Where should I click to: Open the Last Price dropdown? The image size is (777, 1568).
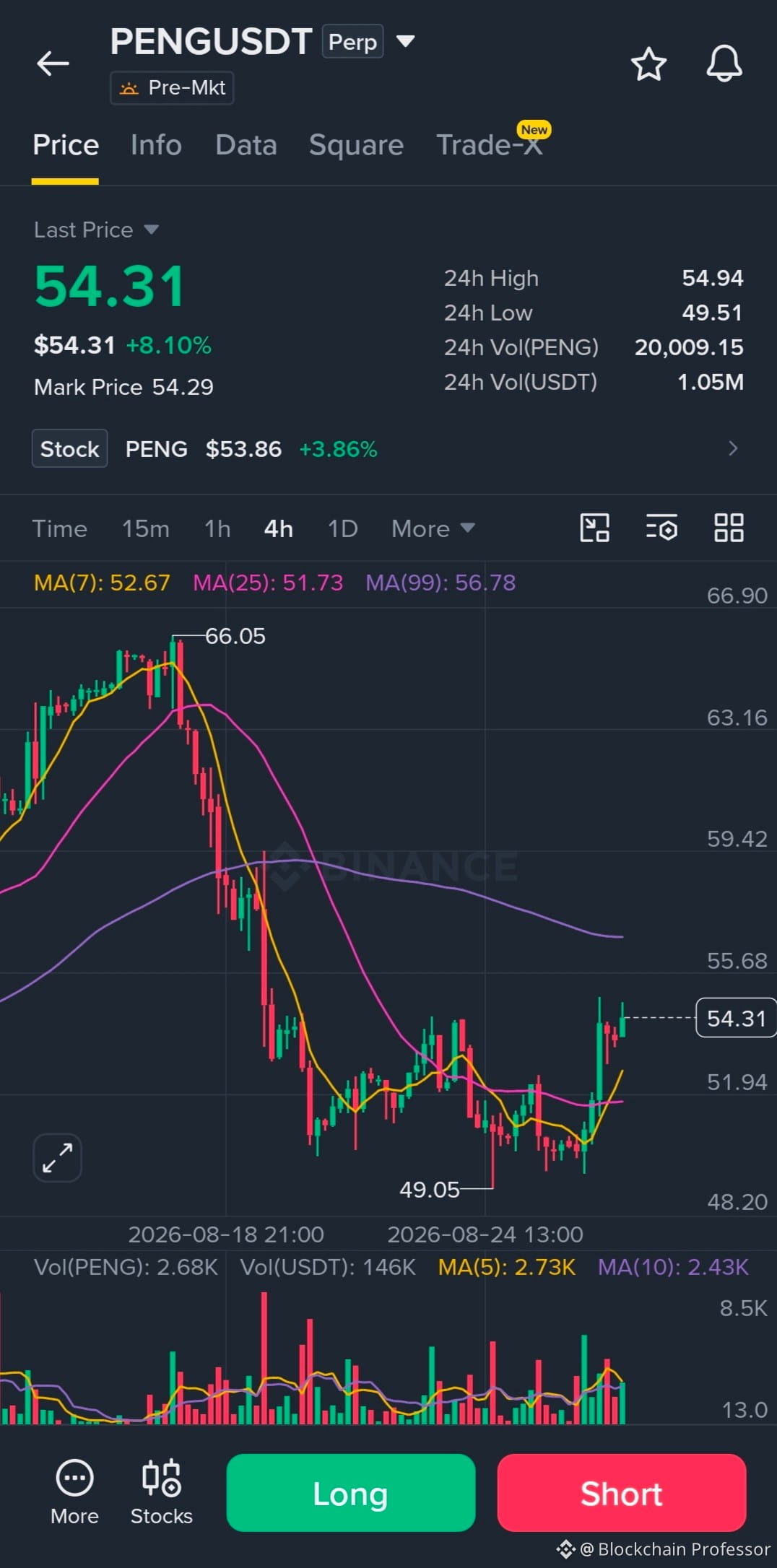[x=96, y=230]
